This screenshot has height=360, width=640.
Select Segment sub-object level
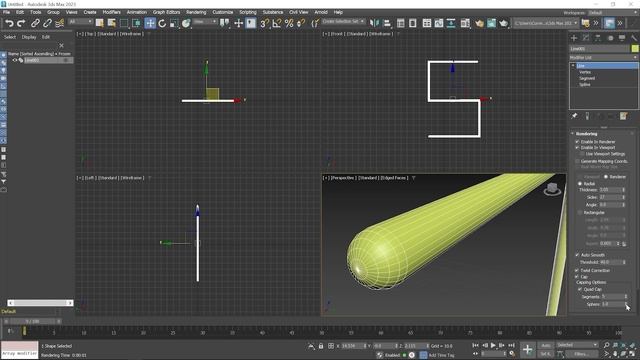[x=587, y=78]
